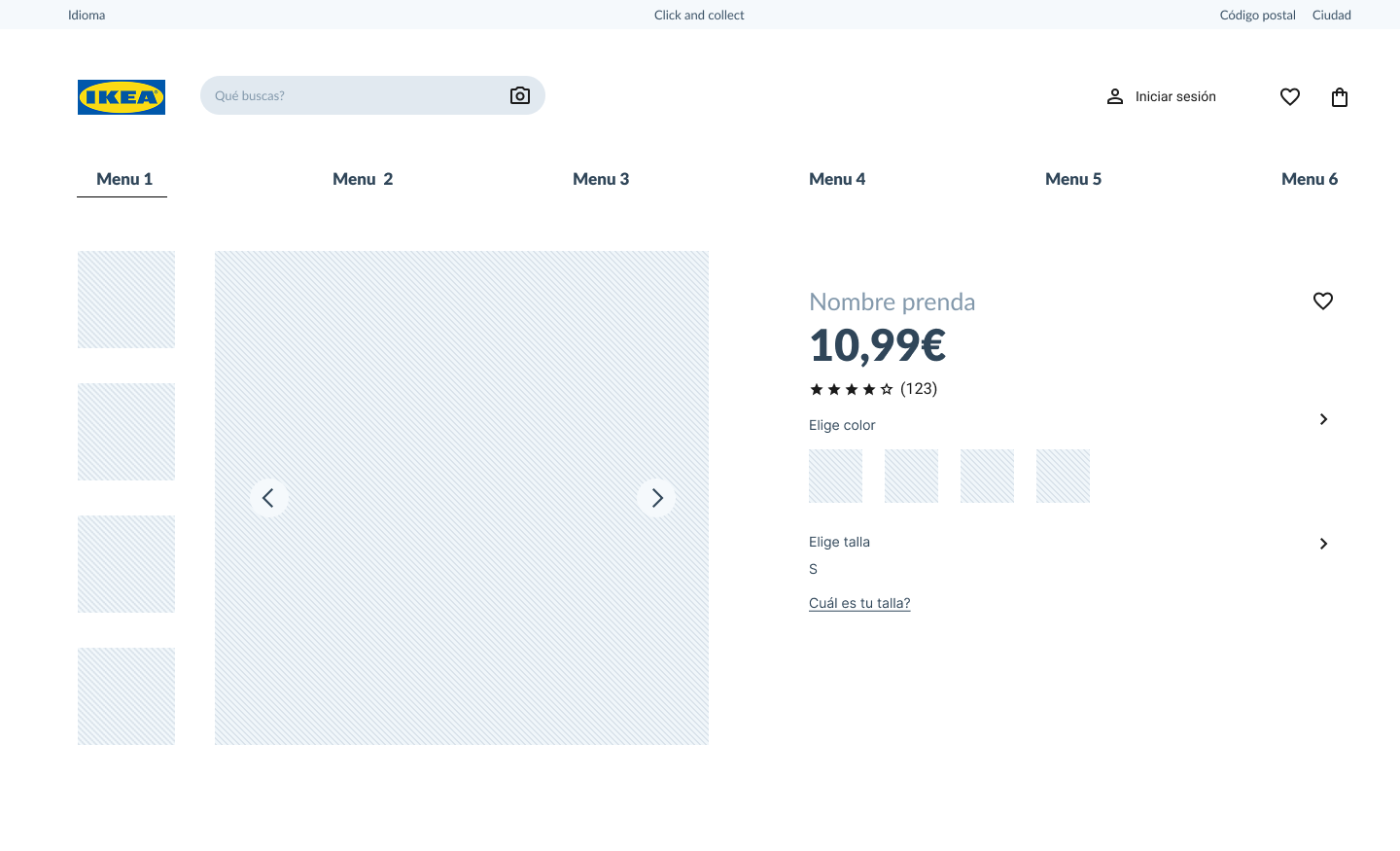Expand the Elige talla section
Screen dimensions: 1400x851
(1323, 544)
